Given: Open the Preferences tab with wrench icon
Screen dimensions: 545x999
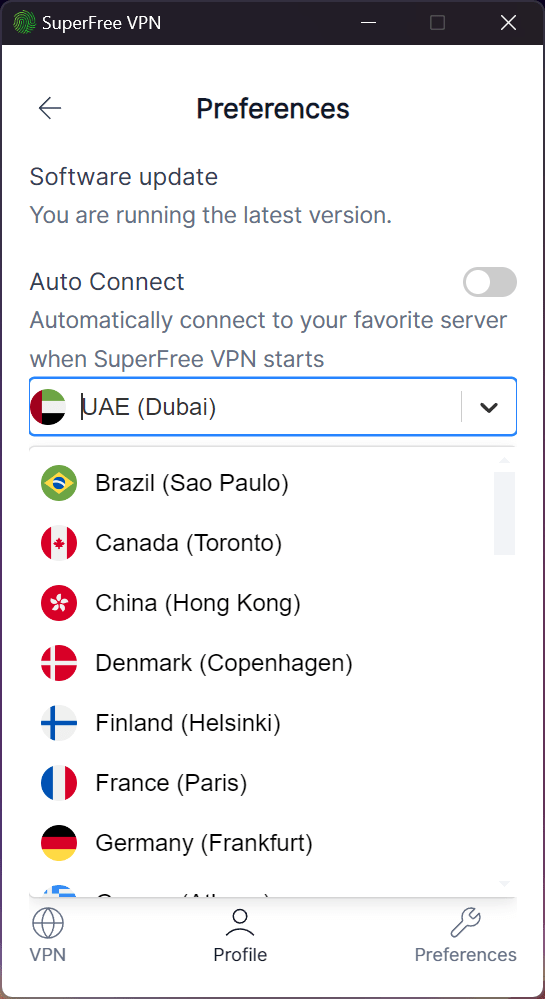Looking at the screenshot, I should pyautogui.click(x=465, y=936).
